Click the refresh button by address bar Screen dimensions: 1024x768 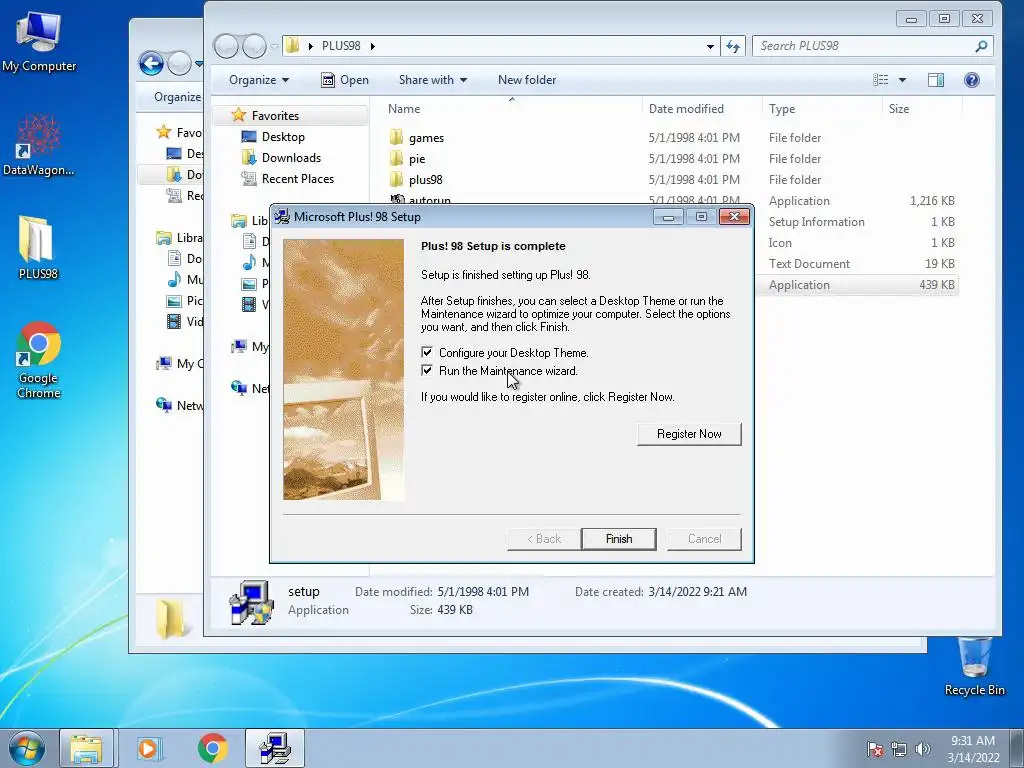733,46
